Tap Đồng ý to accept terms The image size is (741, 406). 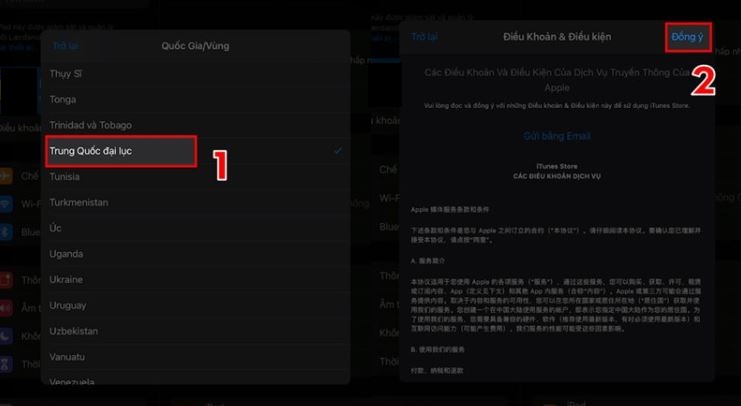687,37
